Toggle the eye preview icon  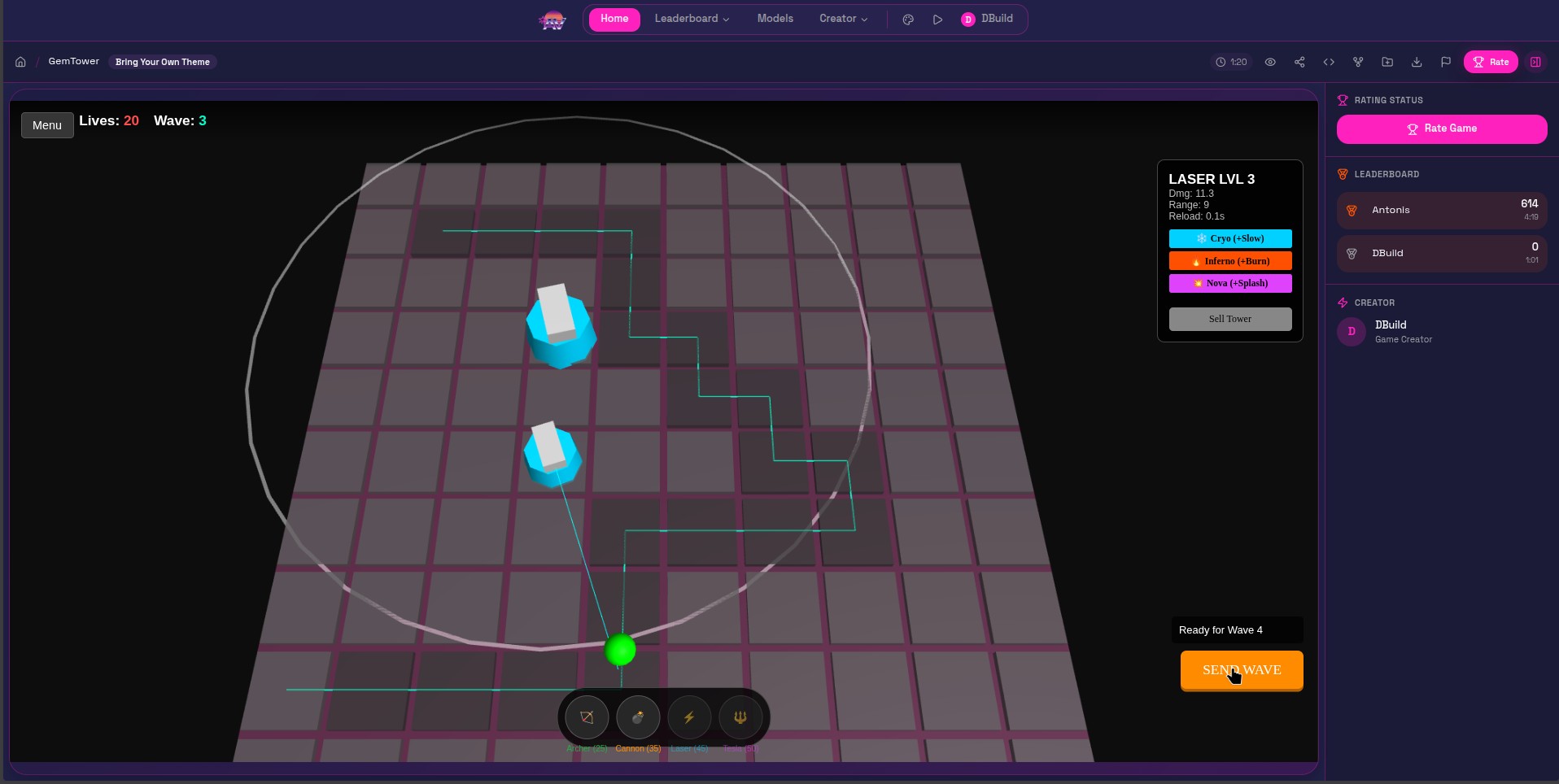[x=1269, y=62]
